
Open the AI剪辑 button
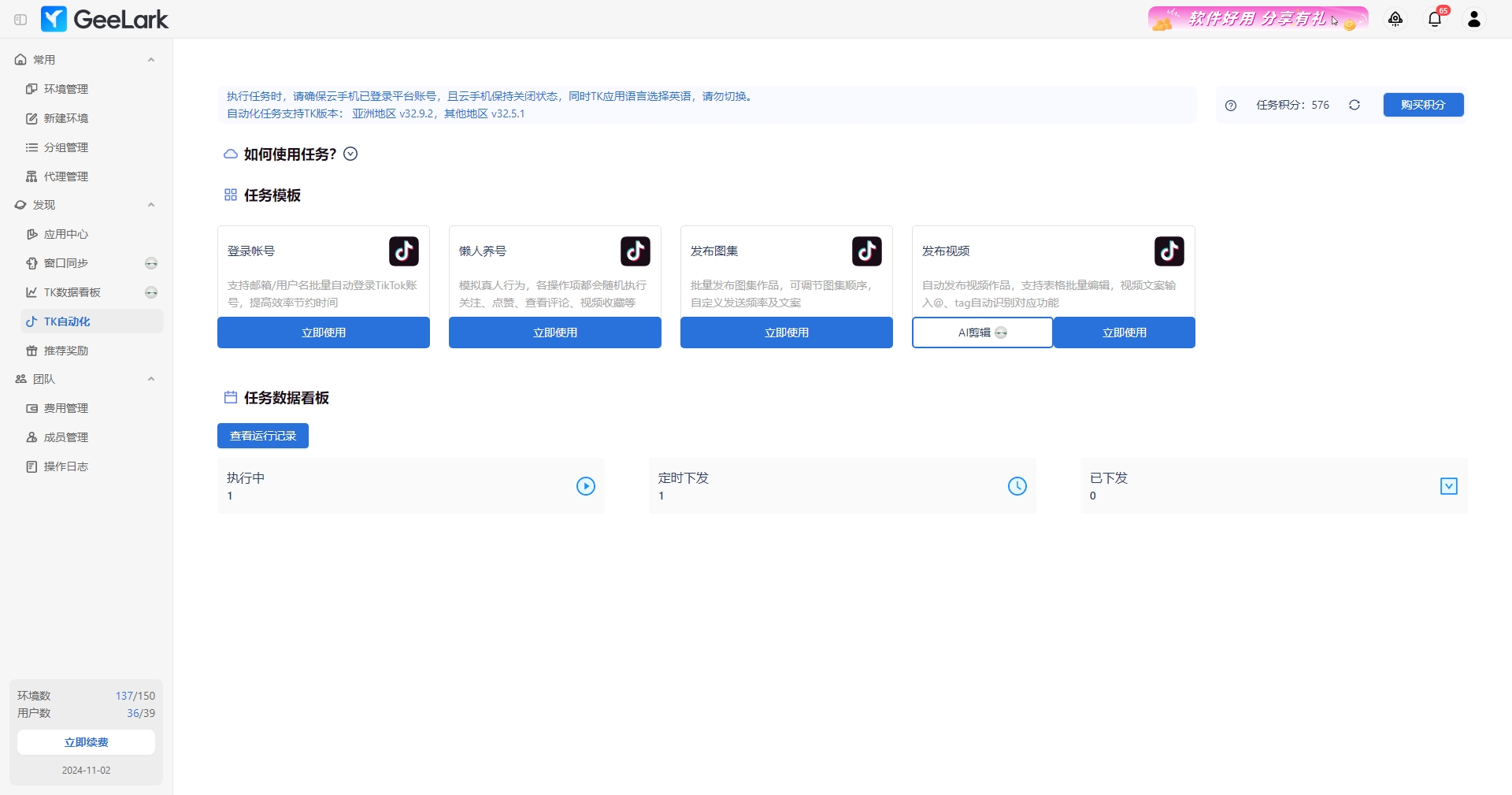click(982, 332)
